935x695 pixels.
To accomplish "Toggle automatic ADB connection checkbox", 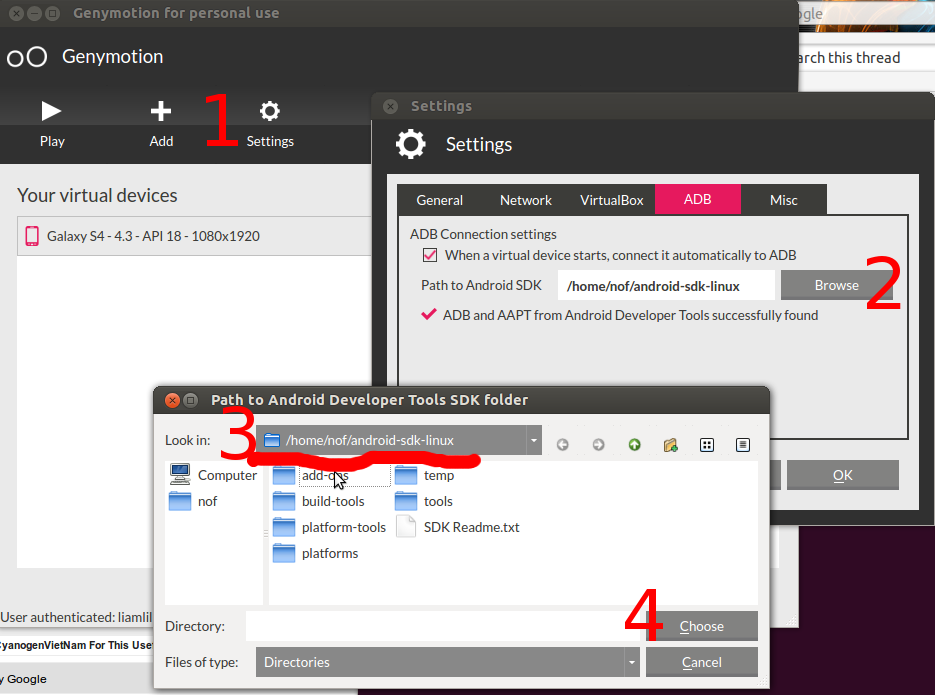I will (x=429, y=255).
